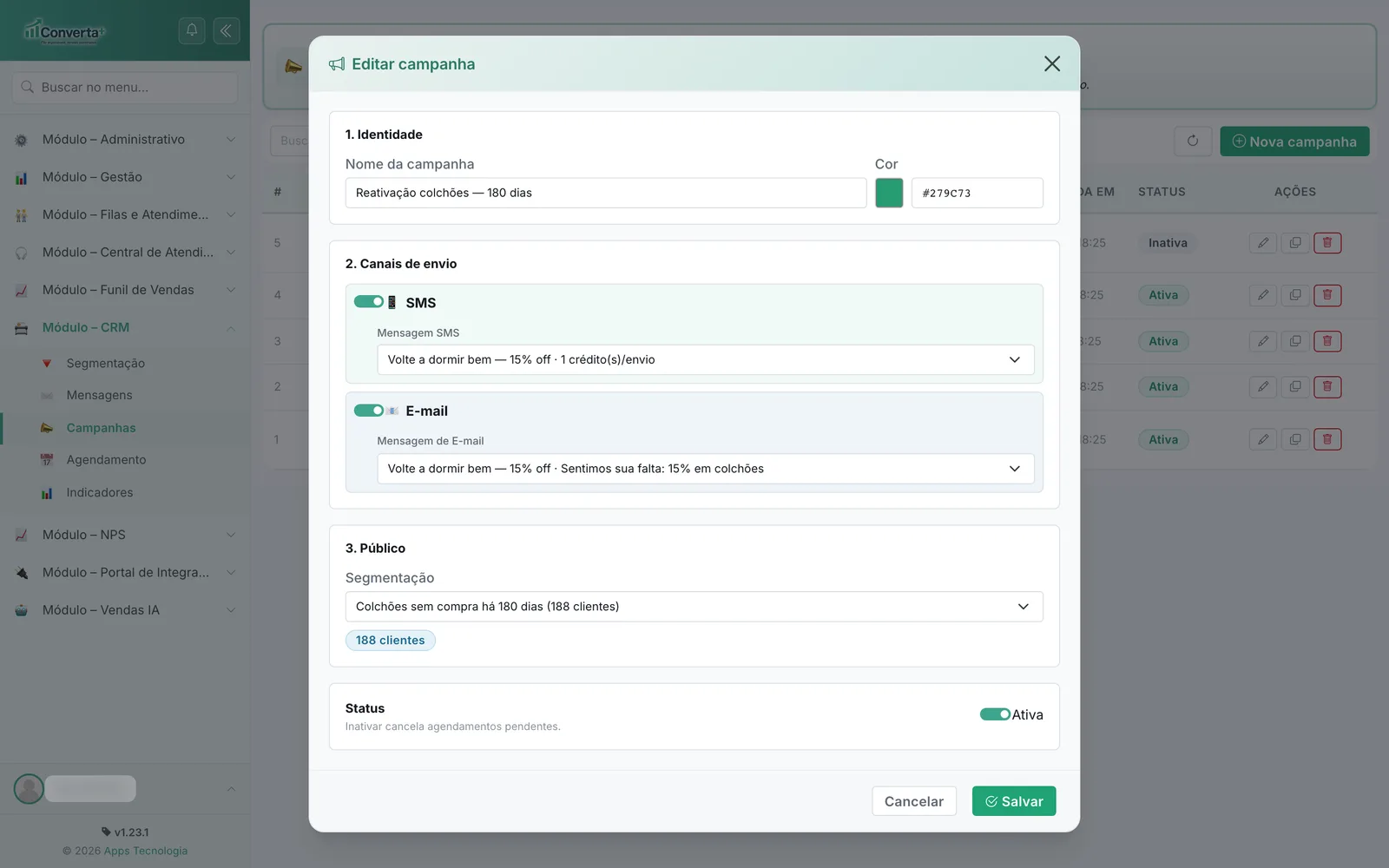Expand Módulo – Gestão

coord(125,177)
